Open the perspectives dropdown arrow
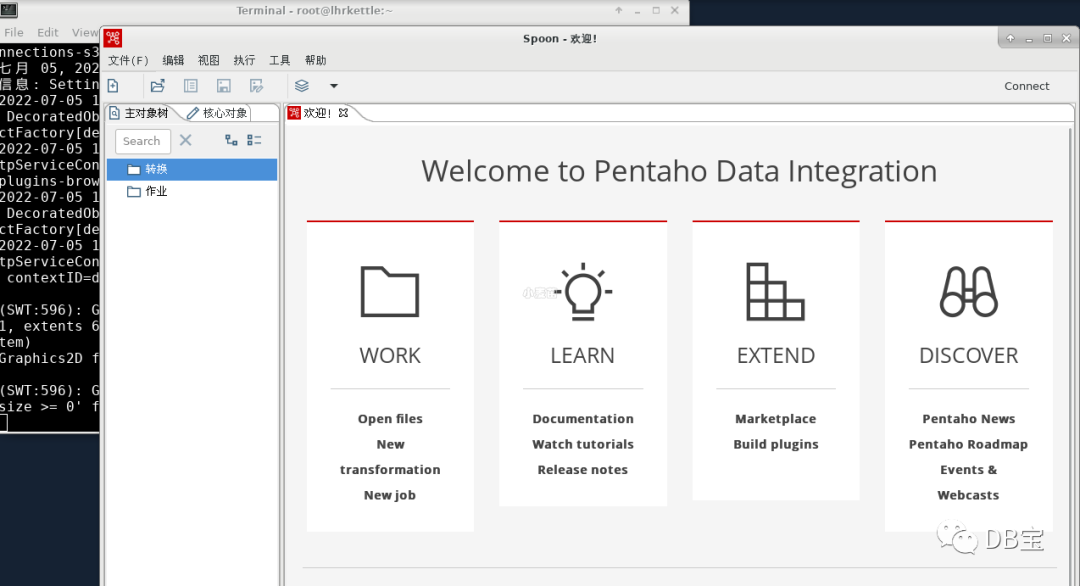 [334, 86]
